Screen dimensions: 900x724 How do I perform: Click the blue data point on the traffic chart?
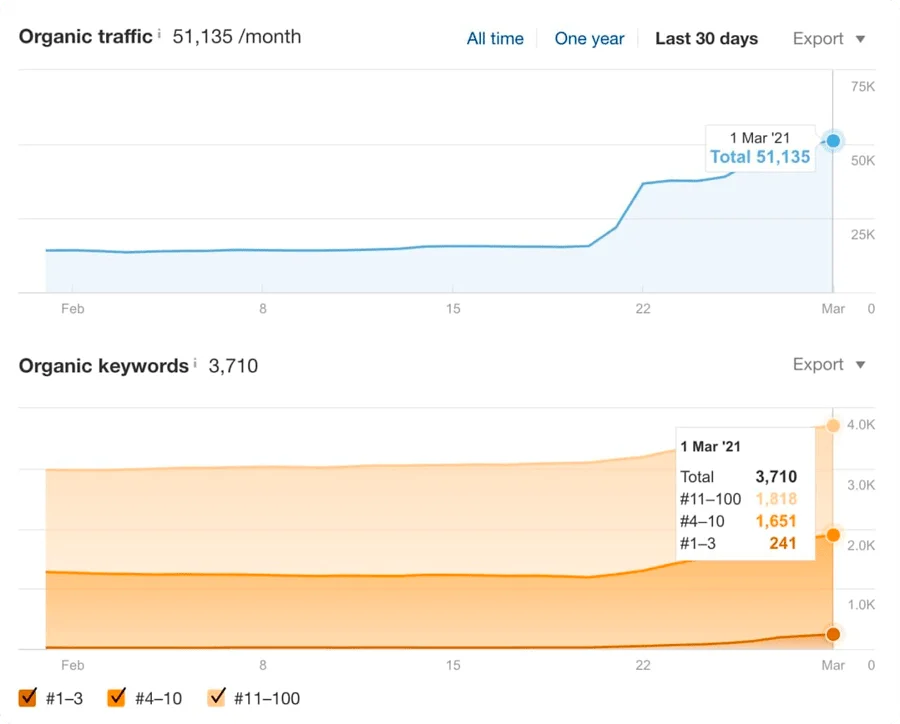tap(833, 141)
